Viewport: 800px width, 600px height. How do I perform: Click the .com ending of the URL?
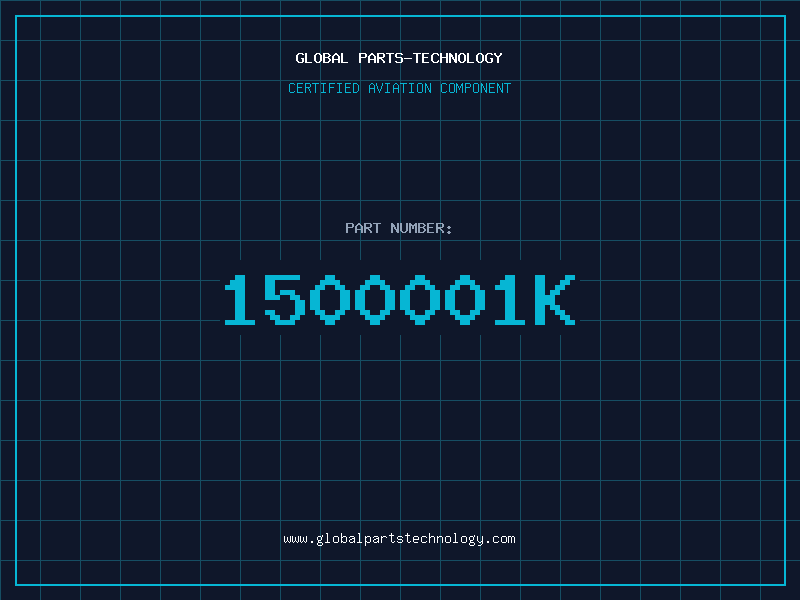tap(499, 539)
